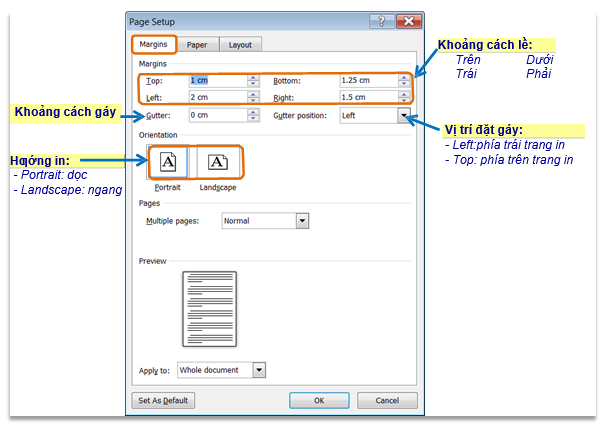Image resolution: width=605 pixels, height=427 pixels.
Task: Select the Landscape orientation icon
Action: tap(217, 161)
